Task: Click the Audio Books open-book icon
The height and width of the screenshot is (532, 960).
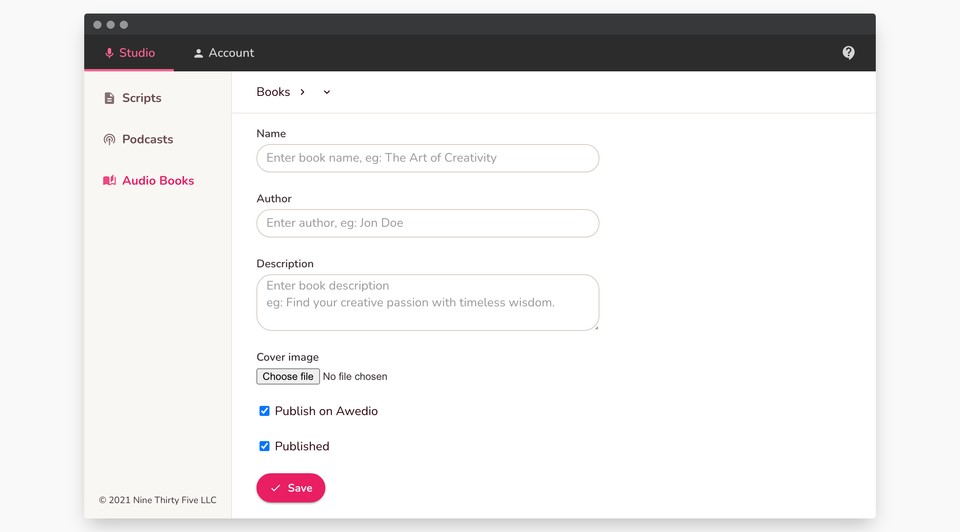Action: [x=109, y=181]
